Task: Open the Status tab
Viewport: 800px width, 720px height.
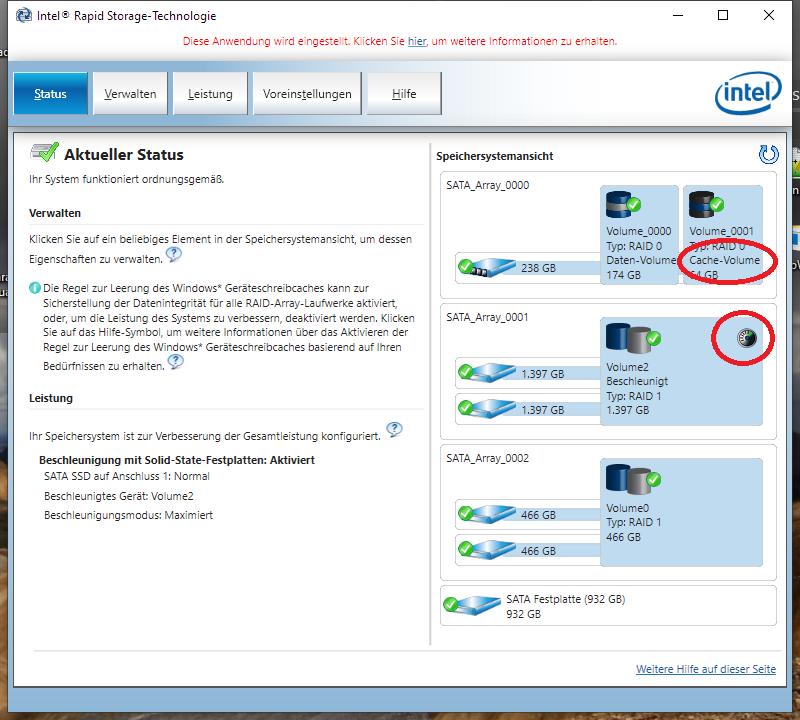Action: pyautogui.click(x=51, y=93)
